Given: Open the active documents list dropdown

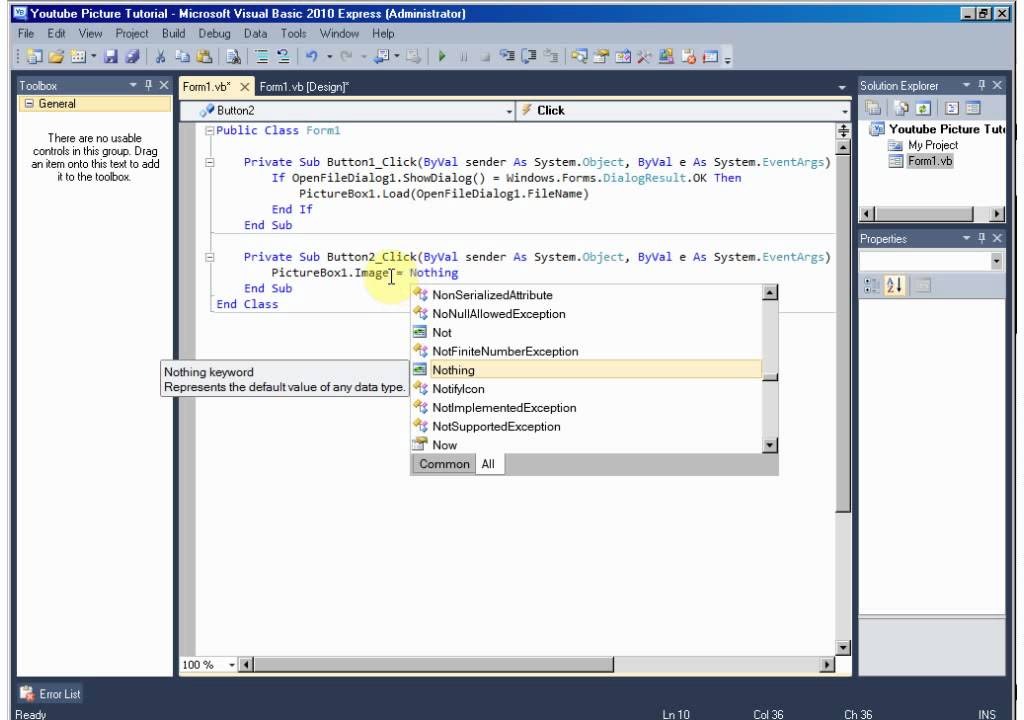Looking at the screenshot, I should click(842, 87).
